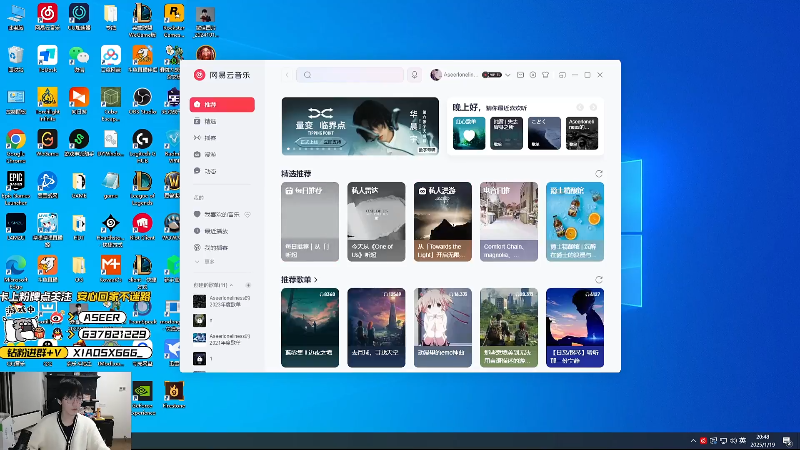Open the 量变 临界点 album banner
Viewport: 800px width, 450px height.
360,126
